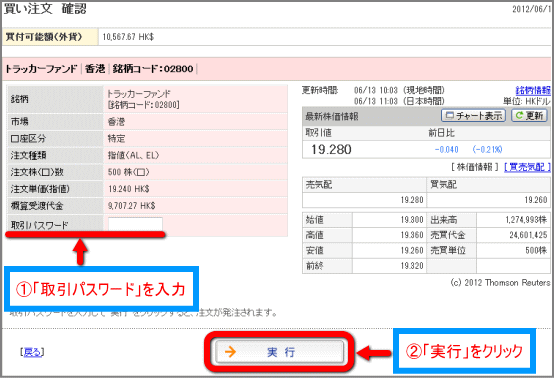Select the volume value 1,274,993株

[x=526, y=220]
